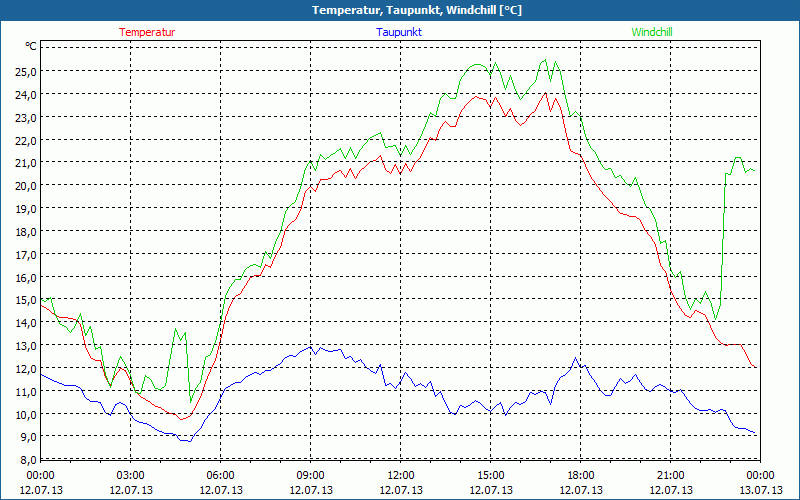Click the °C unit label on axis

pos(31,46)
